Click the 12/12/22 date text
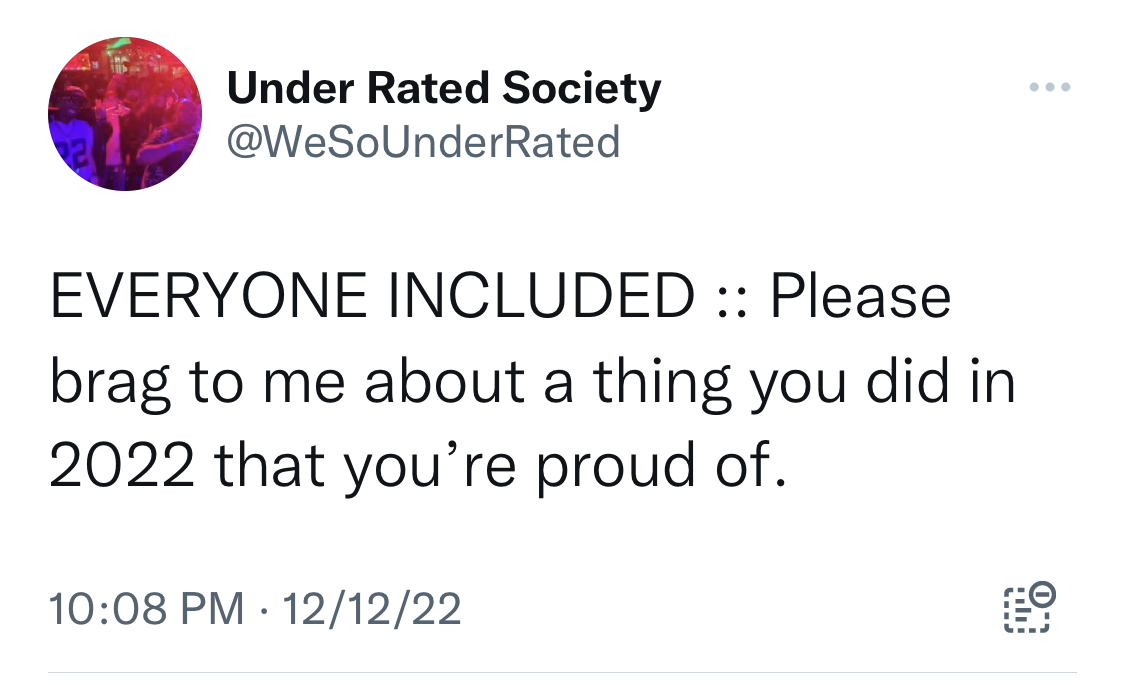Image resolution: width=1125 pixels, height=685 pixels. [x=371, y=608]
